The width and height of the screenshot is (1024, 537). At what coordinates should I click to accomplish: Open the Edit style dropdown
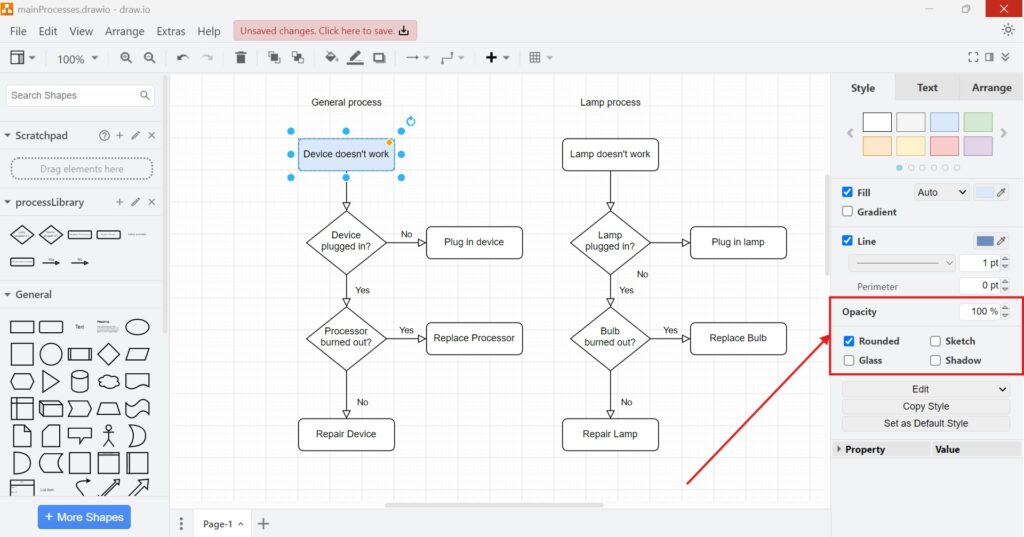point(926,389)
